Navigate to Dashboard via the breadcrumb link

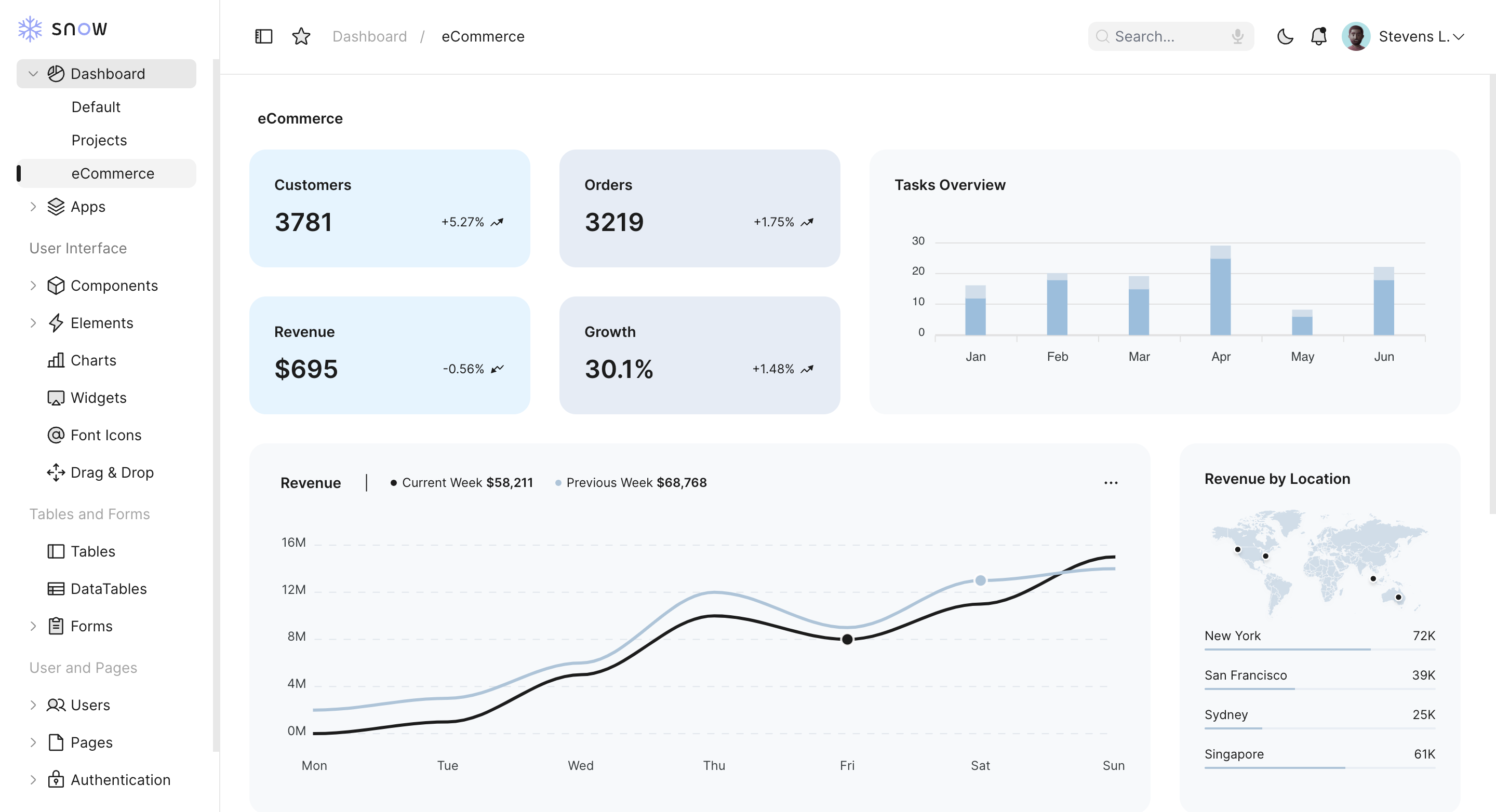pos(369,36)
